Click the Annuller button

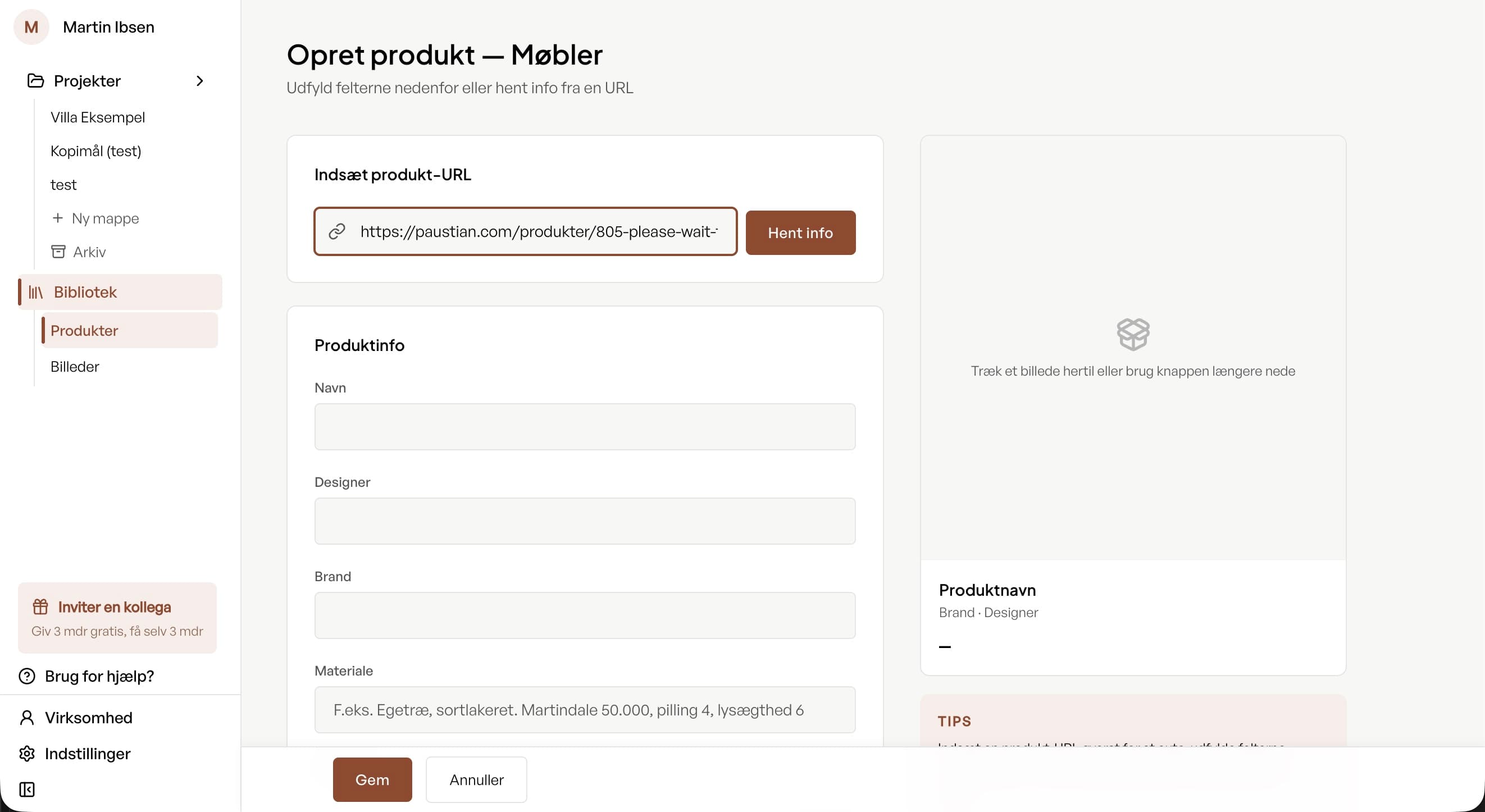pyautogui.click(x=476, y=779)
